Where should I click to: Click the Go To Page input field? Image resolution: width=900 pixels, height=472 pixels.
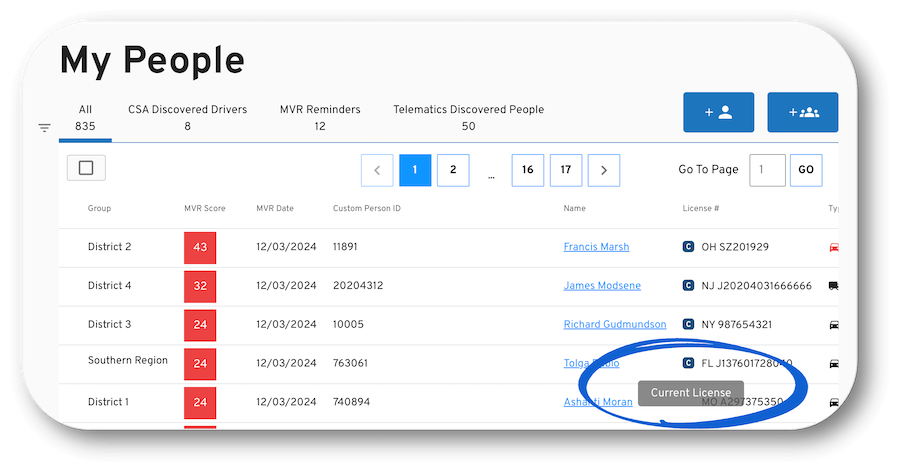pyautogui.click(x=767, y=170)
